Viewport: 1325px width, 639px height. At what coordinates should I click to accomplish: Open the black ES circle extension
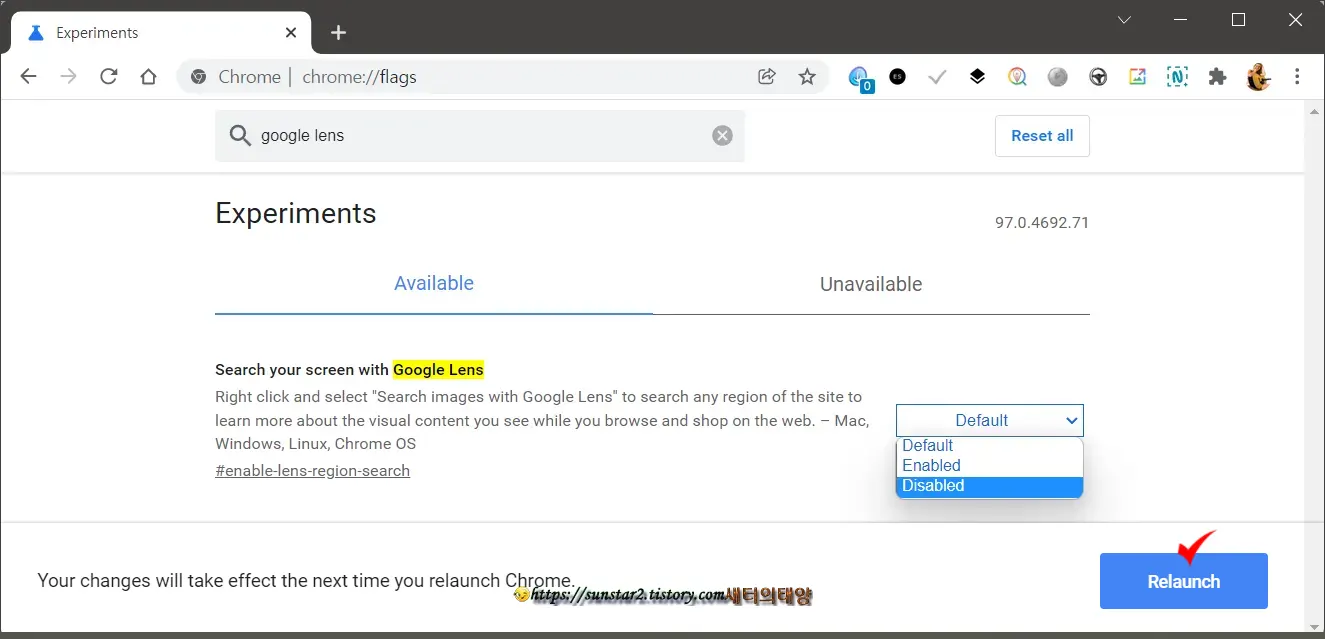pos(897,77)
